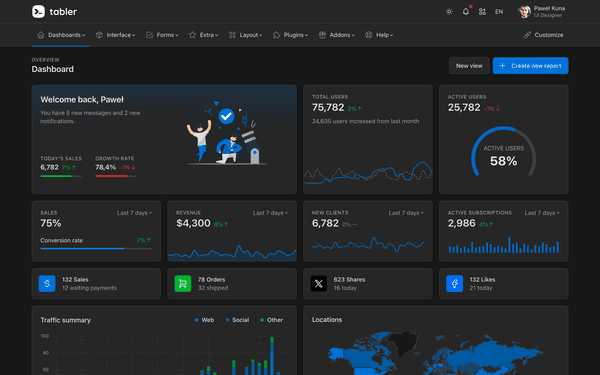Click the tabler logo icon
Screen dimensions: 600x375
pos(38,11)
